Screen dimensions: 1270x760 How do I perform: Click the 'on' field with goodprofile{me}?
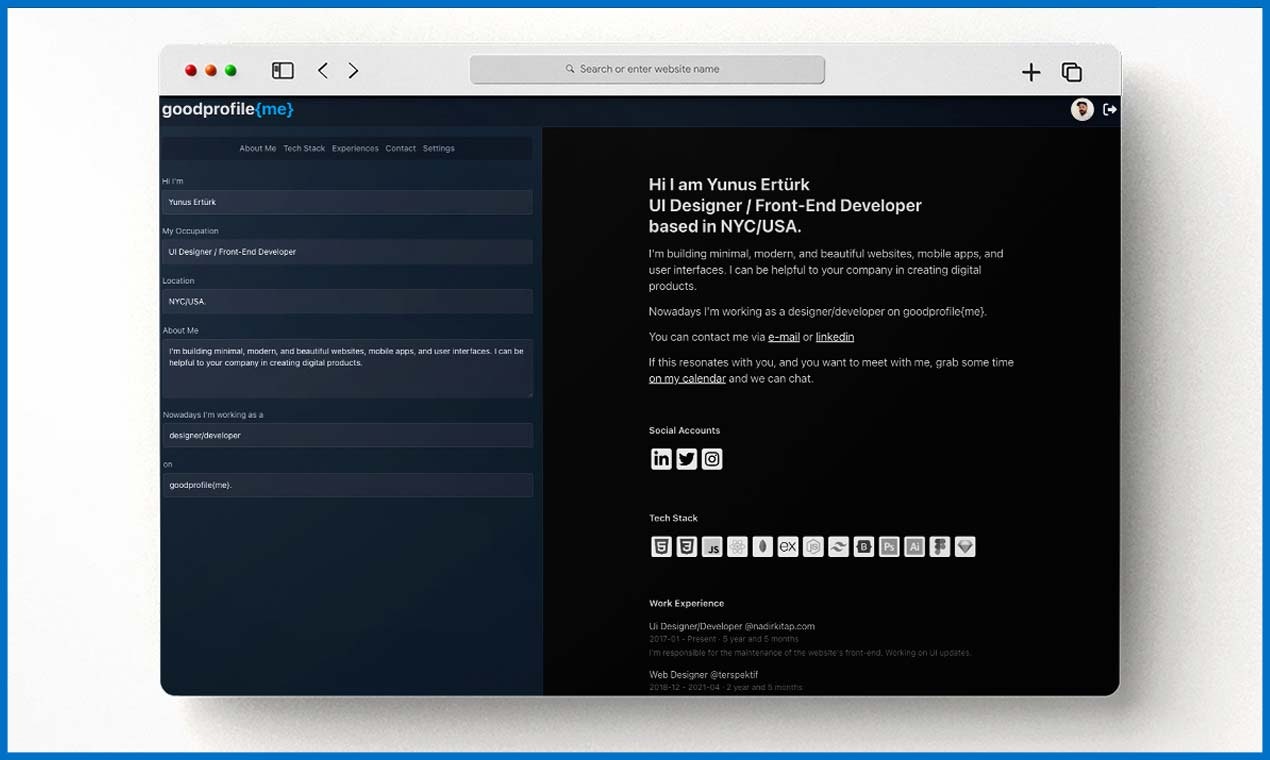347,485
